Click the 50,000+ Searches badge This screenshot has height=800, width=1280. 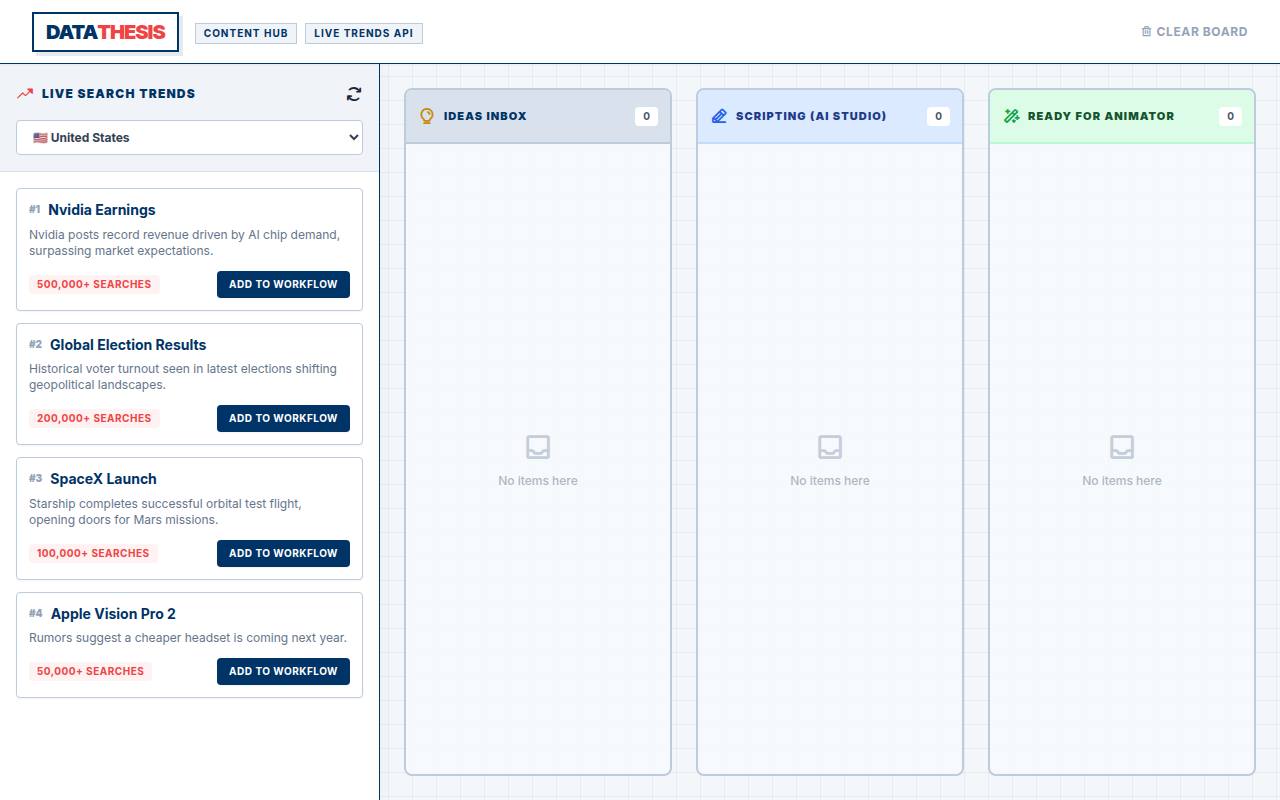click(90, 671)
